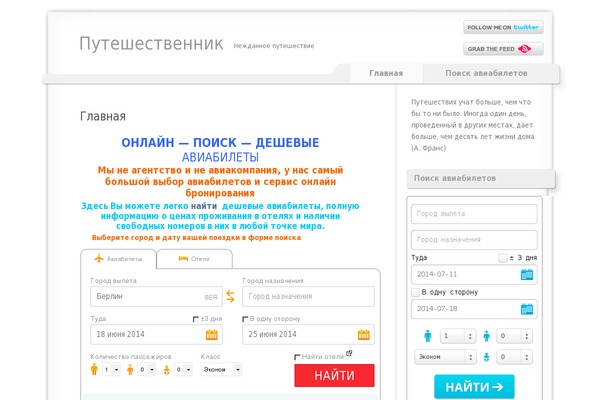
Task: Open the Главная navigation tab
Action: pyautogui.click(x=386, y=73)
